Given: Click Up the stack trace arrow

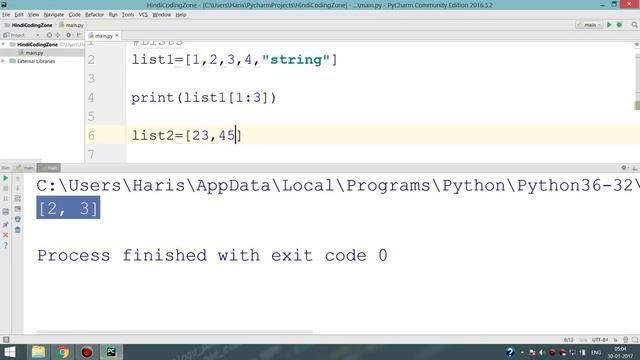Looking at the screenshot, I should pos(18,178).
